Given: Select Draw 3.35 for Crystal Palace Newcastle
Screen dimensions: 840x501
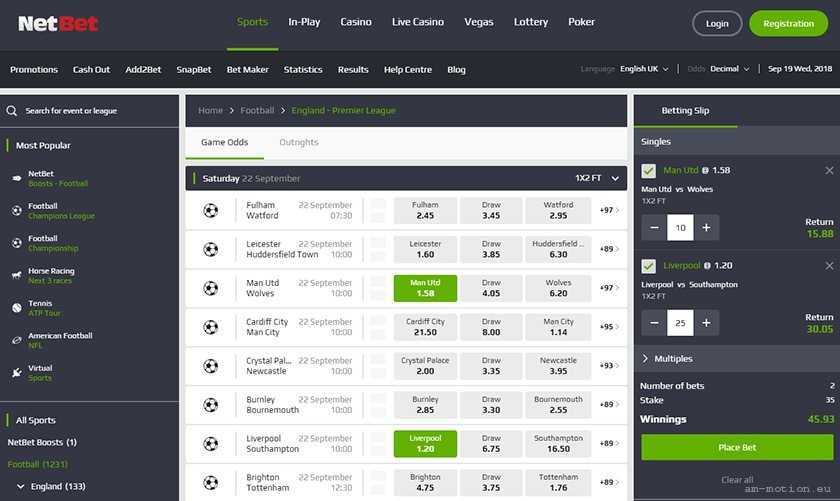Looking at the screenshot, I should 491,366.
